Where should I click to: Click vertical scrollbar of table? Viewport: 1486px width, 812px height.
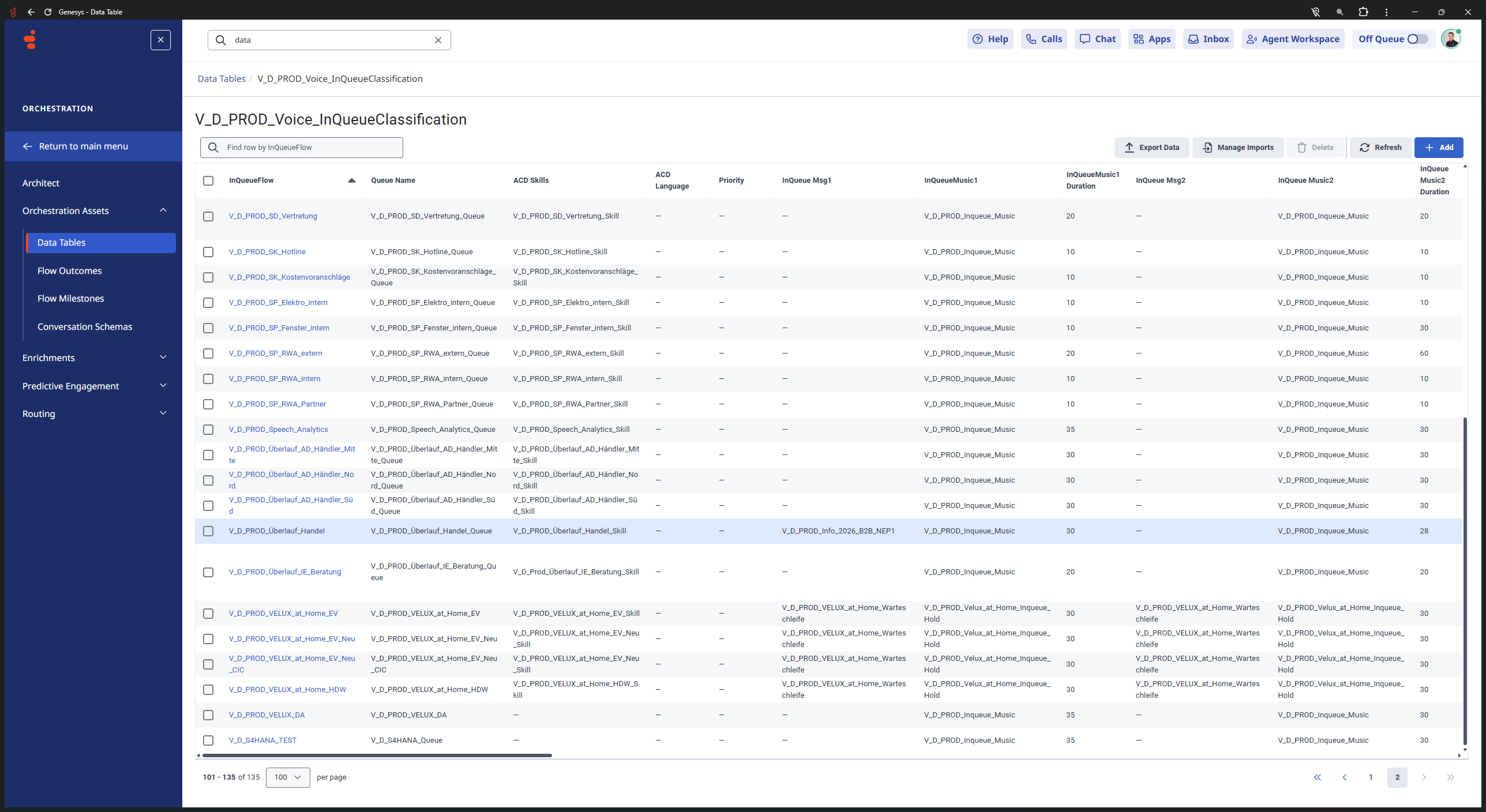[x=1465, y=581]
